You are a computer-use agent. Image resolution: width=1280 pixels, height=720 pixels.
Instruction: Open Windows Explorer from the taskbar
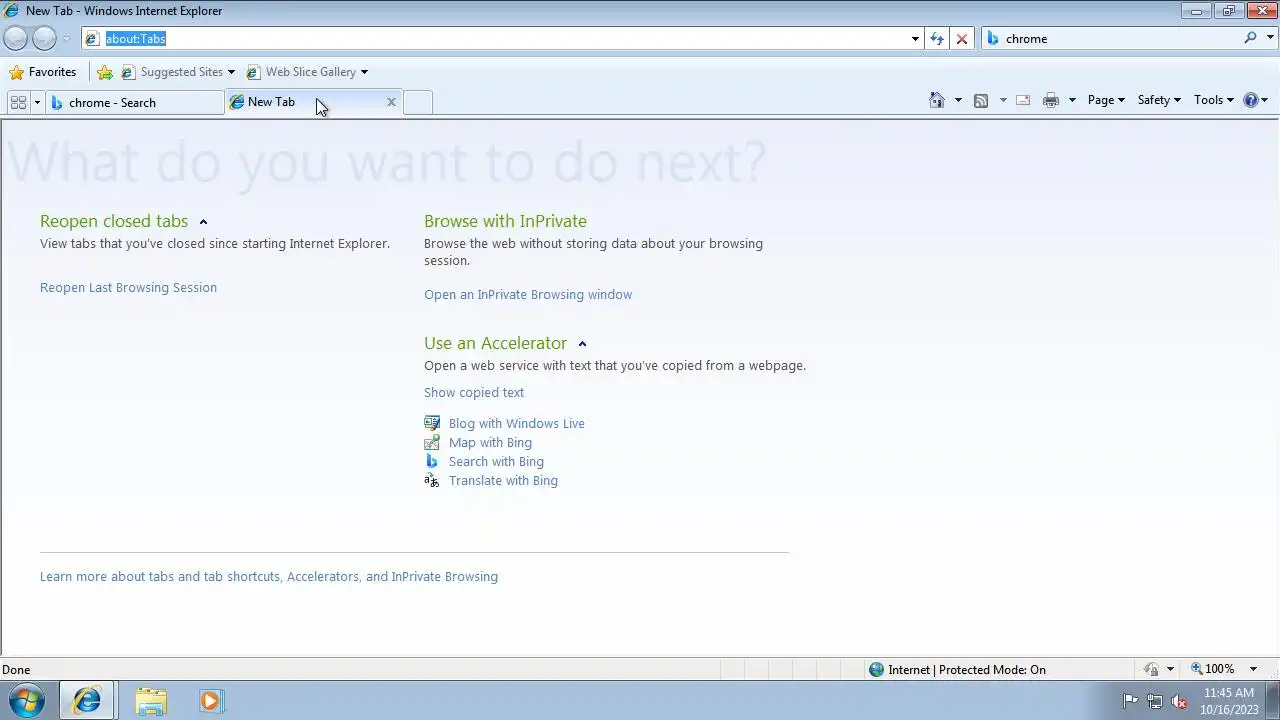[151, 701]
